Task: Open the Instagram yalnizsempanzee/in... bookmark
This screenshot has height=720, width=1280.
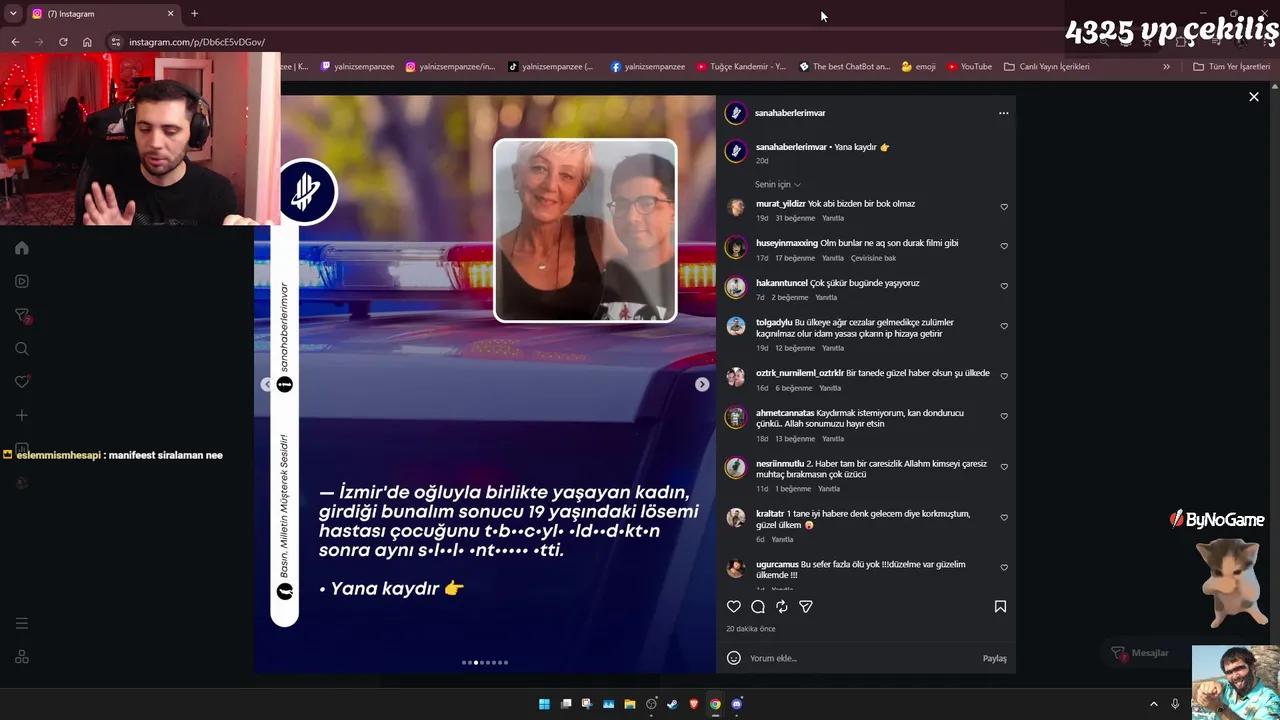Action: pyautogui.click(x=450, y=67)
